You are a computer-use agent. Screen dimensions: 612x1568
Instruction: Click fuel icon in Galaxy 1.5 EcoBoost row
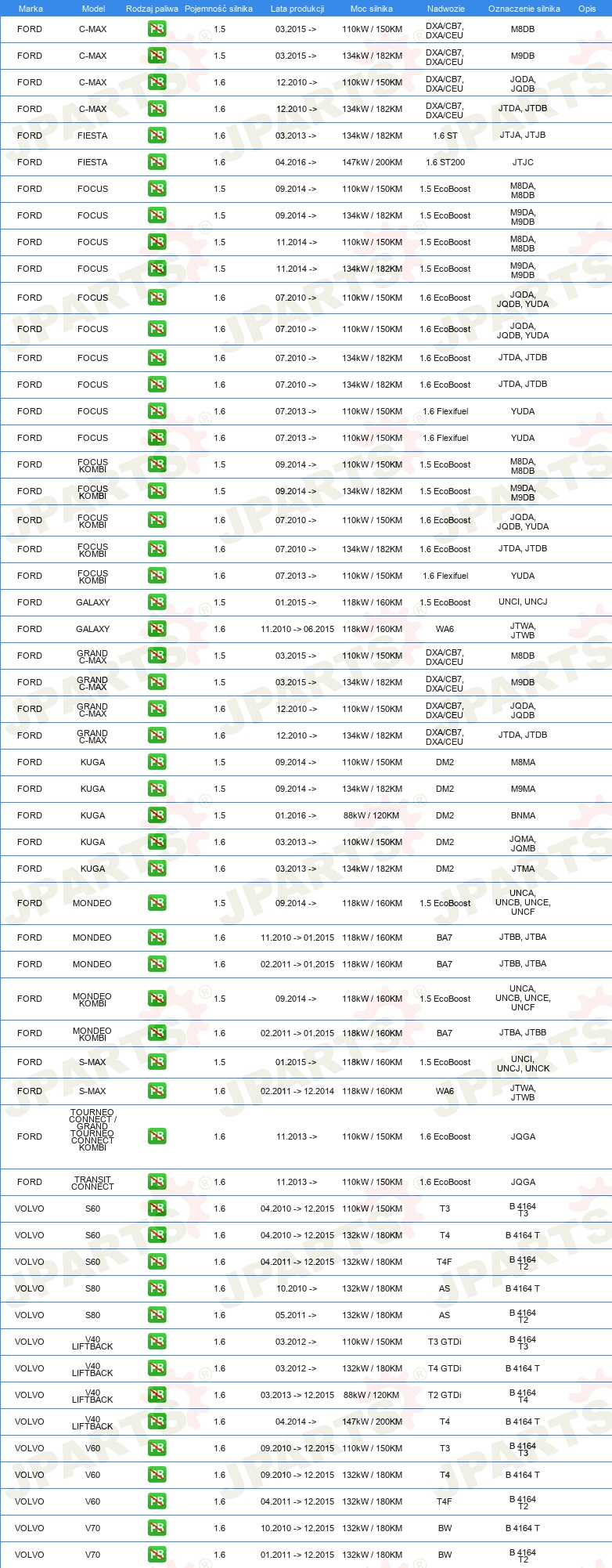[157, 602]
